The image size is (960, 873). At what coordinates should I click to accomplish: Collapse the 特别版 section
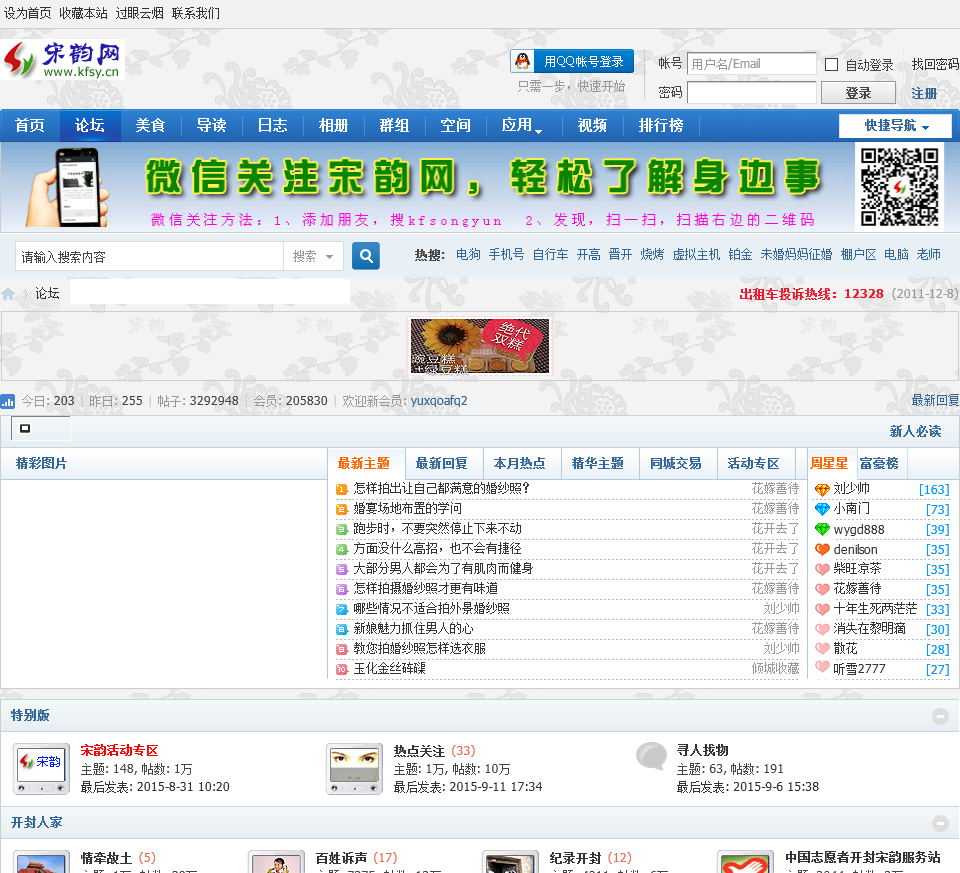pos(940,716)
